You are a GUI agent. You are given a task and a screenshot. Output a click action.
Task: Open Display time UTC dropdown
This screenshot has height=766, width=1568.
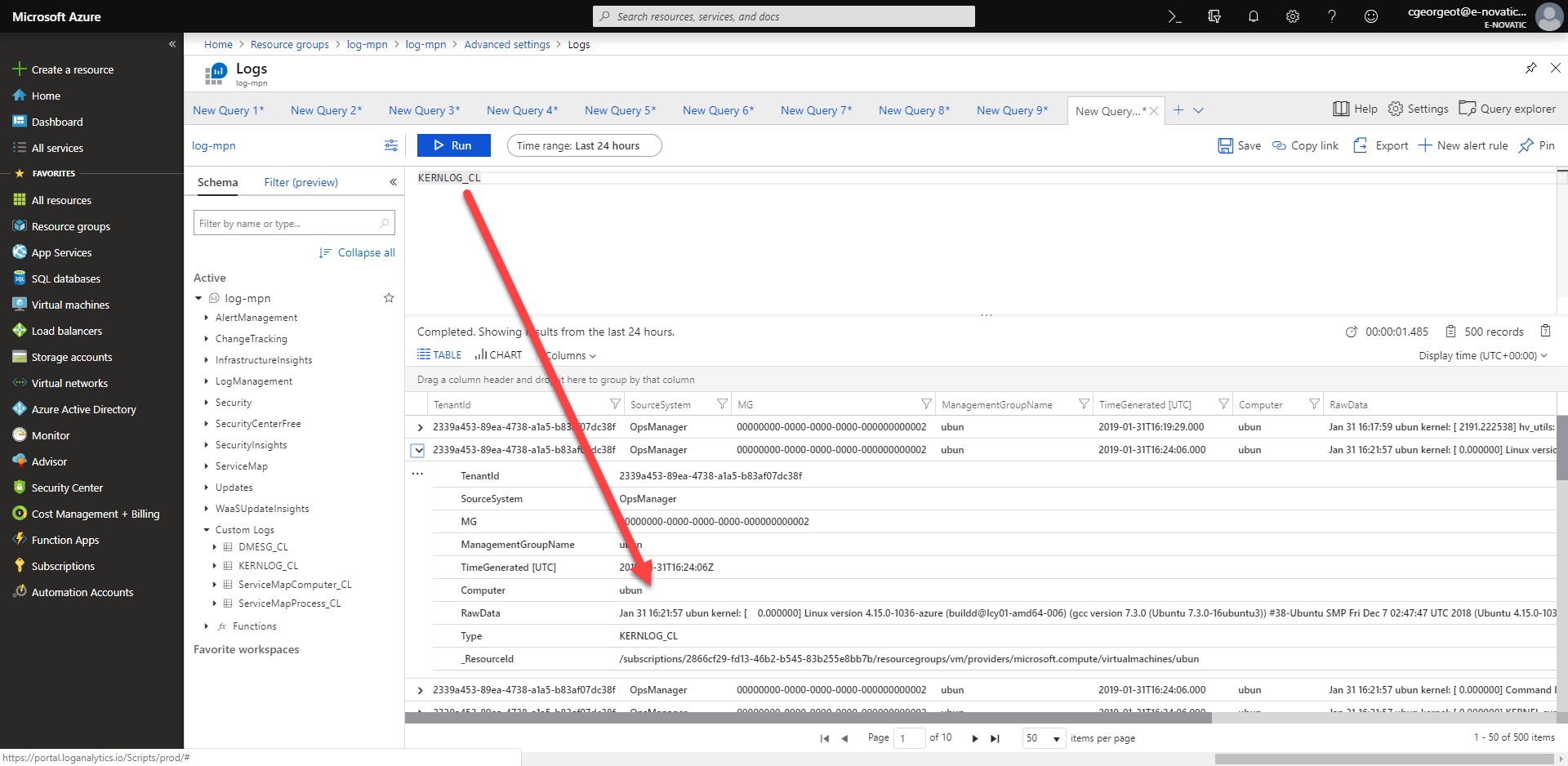tap(1483, 355)
